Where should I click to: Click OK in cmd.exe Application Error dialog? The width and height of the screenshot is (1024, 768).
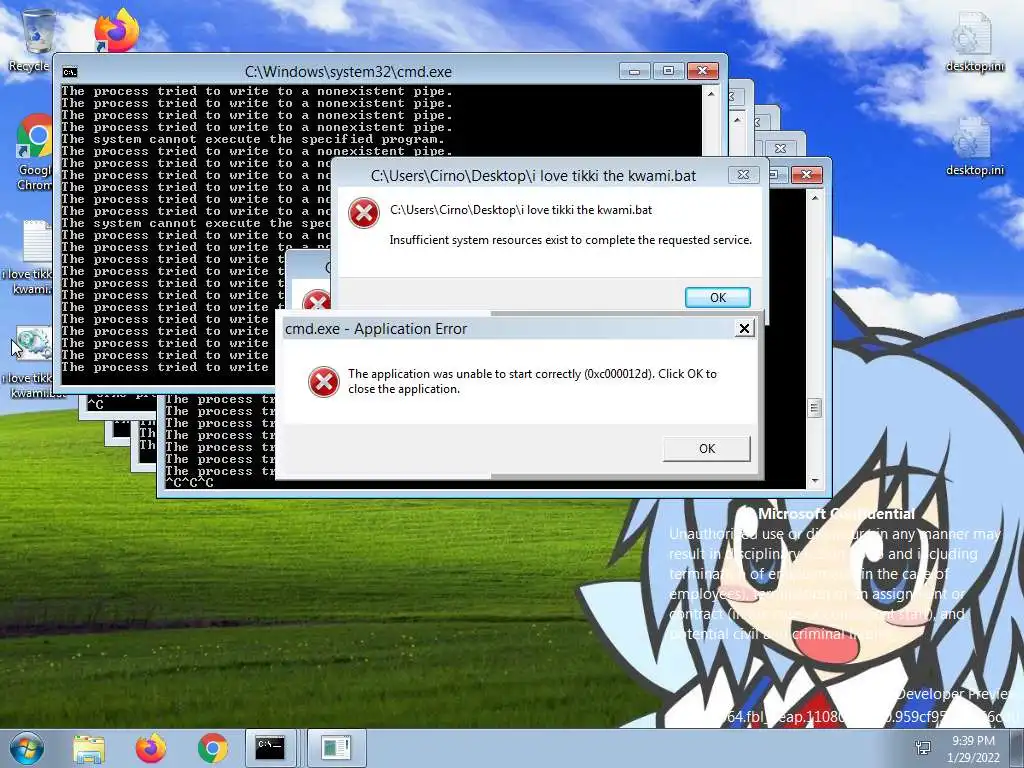pos(707,449)
